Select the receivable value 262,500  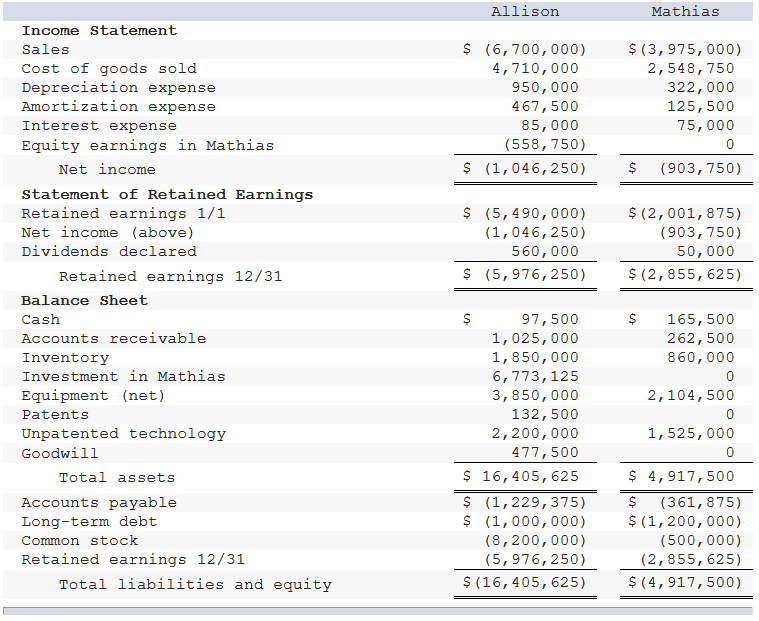700,339
